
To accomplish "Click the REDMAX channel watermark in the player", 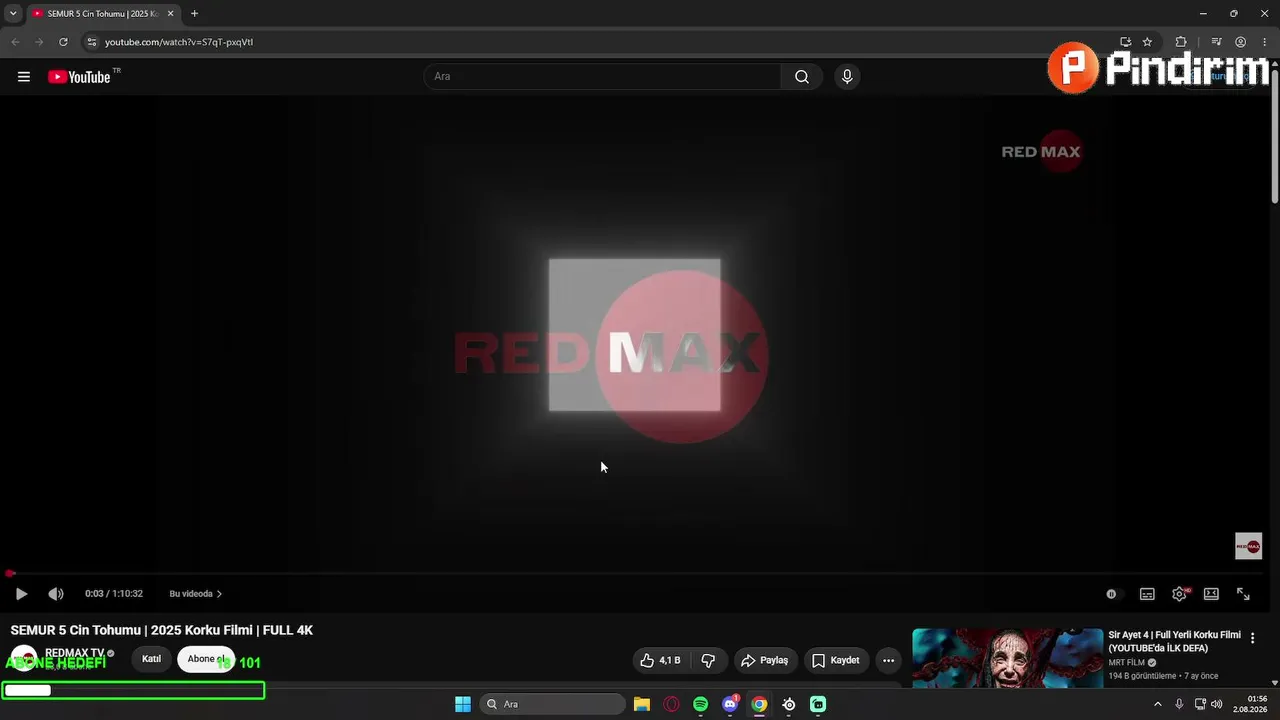I will pyautogui.click(x=1248, y=546).
